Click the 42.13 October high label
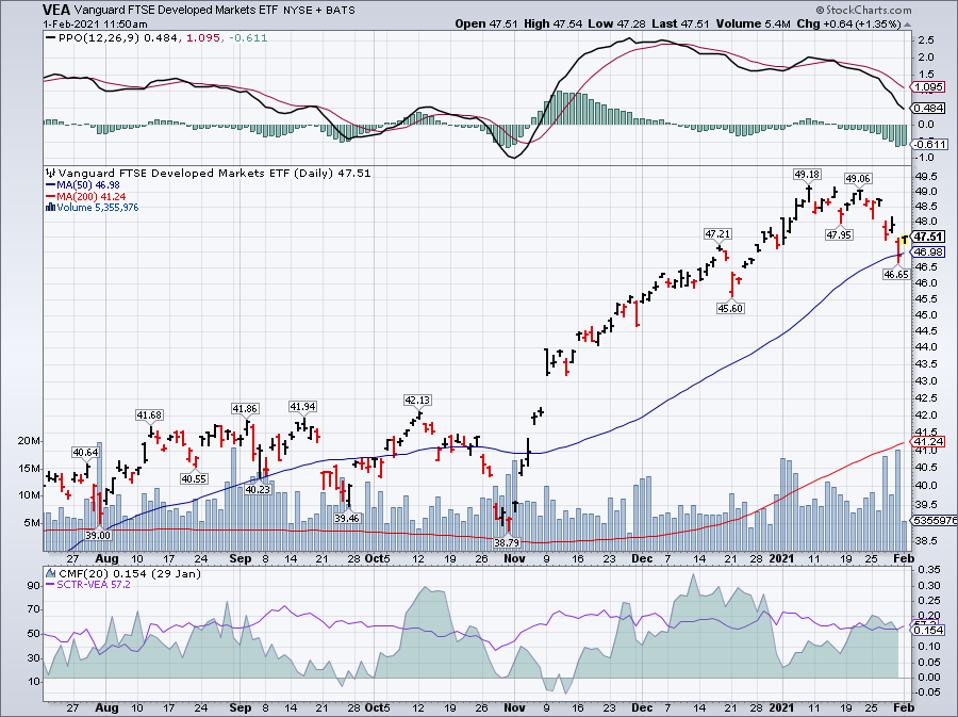 [417, 401]
